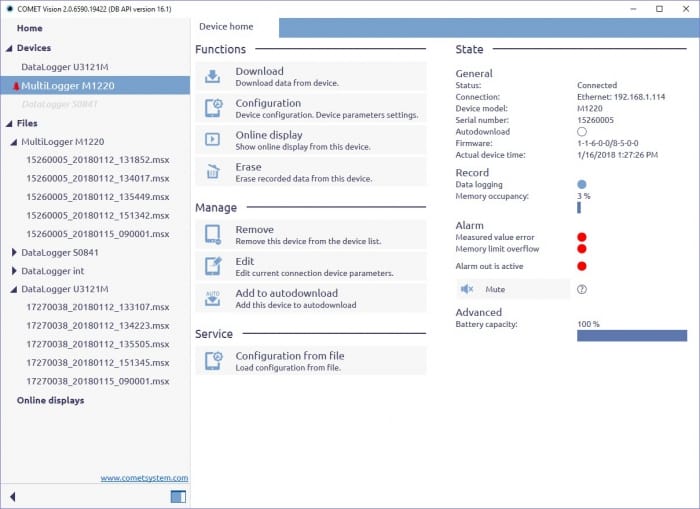This screenshot has height=509, width=700.
Task: Click the Add to autodownload icon
Action: click(213, 298)
